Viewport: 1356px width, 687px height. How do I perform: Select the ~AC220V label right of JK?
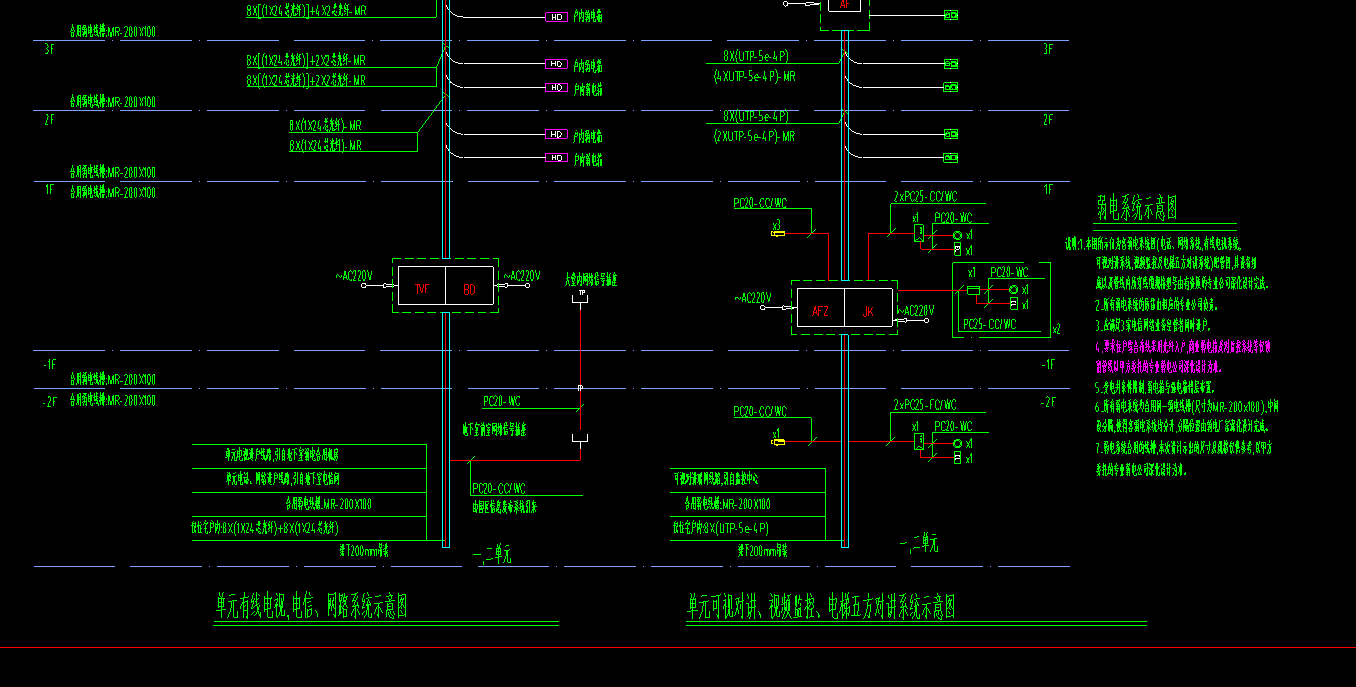pyautogui.click(x=916, y=311)
